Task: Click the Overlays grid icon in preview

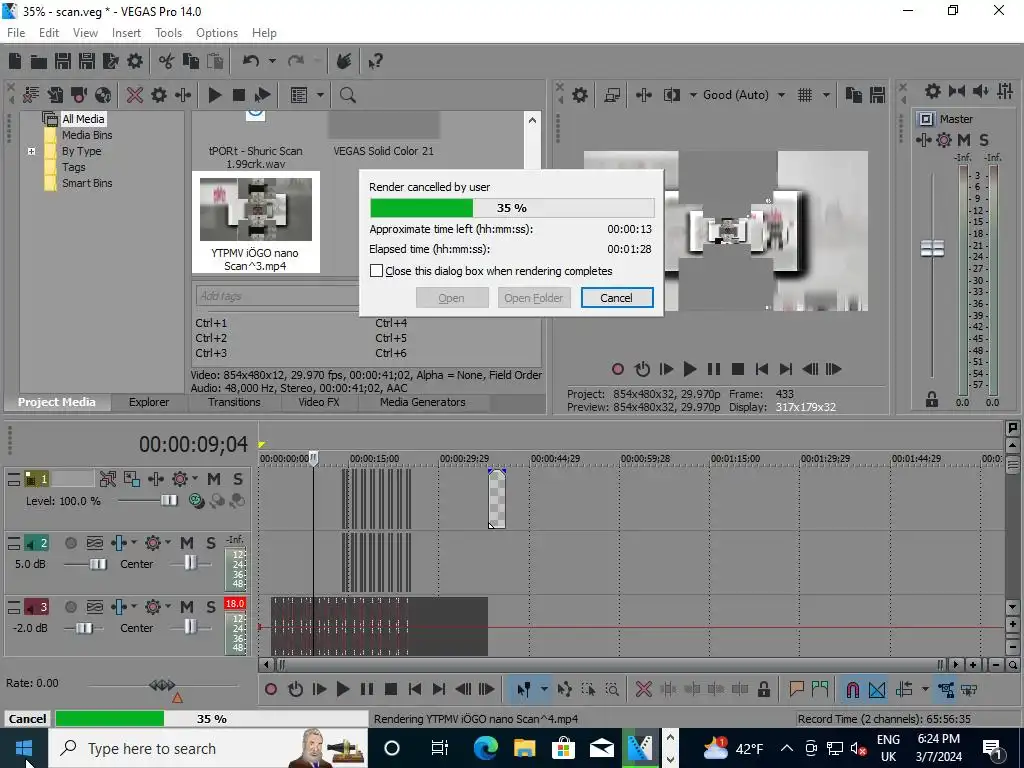Action: coord(805,95)
